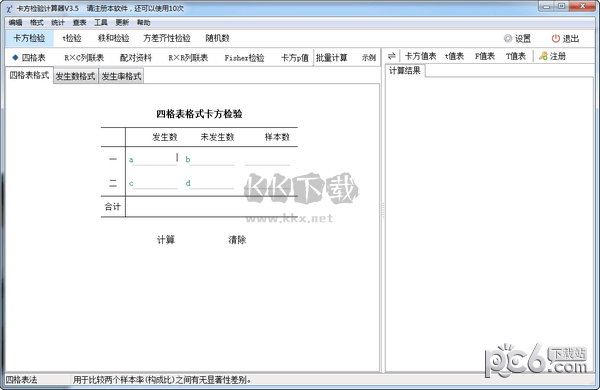Select the Fisher检验 method

coord(245,58)
